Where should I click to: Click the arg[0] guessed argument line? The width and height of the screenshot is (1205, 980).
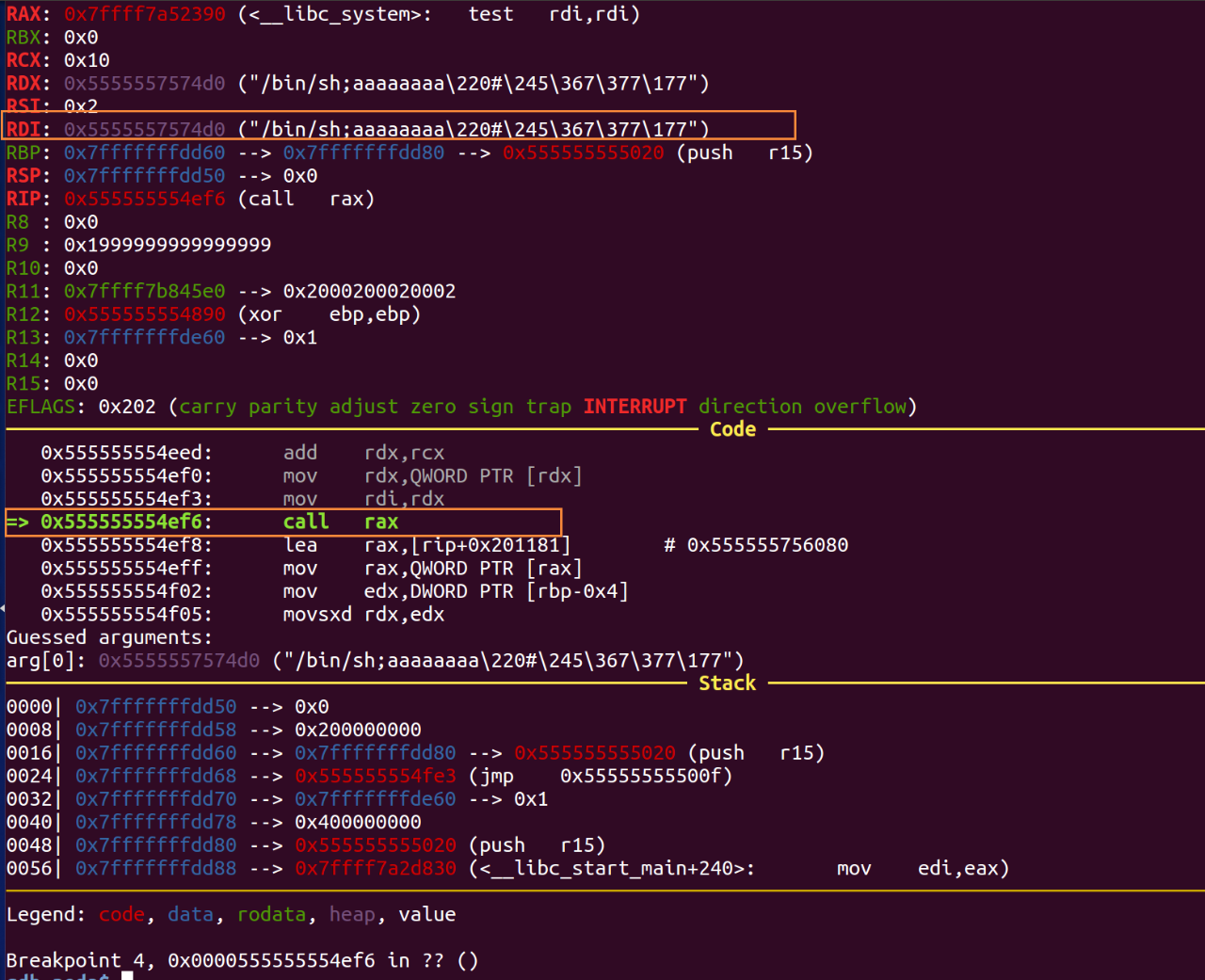(375, 661)
